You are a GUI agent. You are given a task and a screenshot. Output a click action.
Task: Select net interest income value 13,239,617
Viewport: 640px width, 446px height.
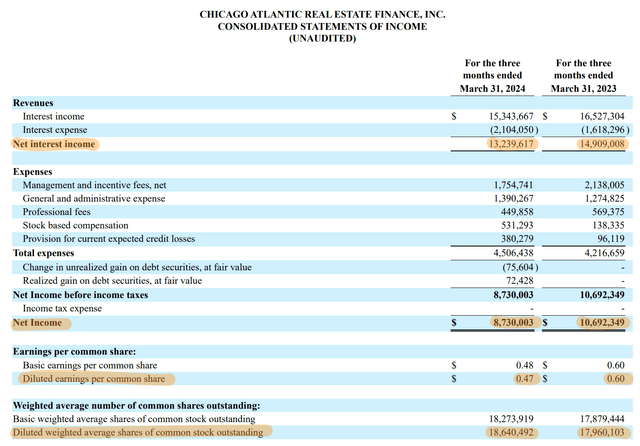pos(511,144)
